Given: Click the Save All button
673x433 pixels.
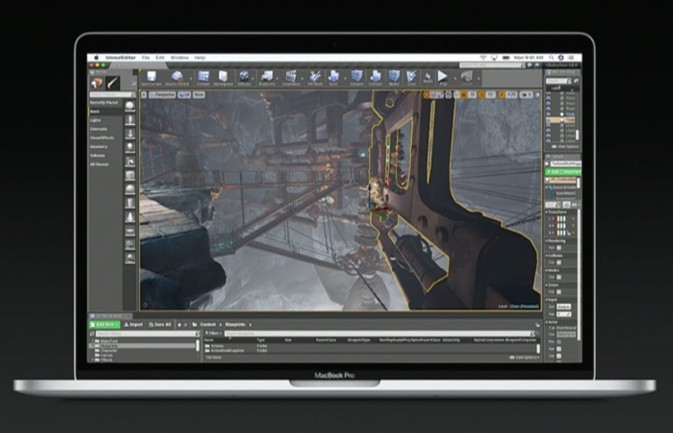Looking at the screenshot, I should click(x=160, y=324).
